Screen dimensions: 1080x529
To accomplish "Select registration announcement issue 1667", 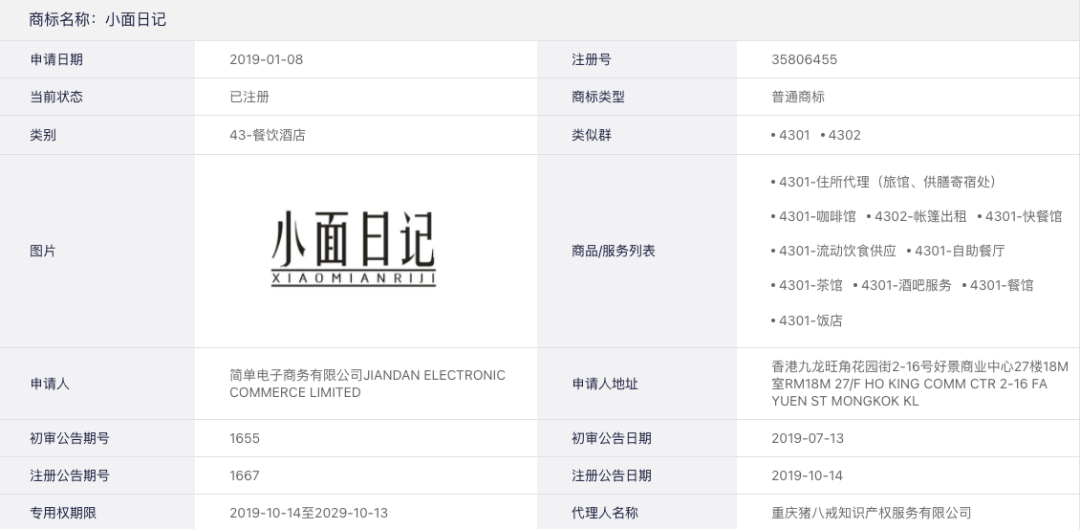I will coord(245,475).
